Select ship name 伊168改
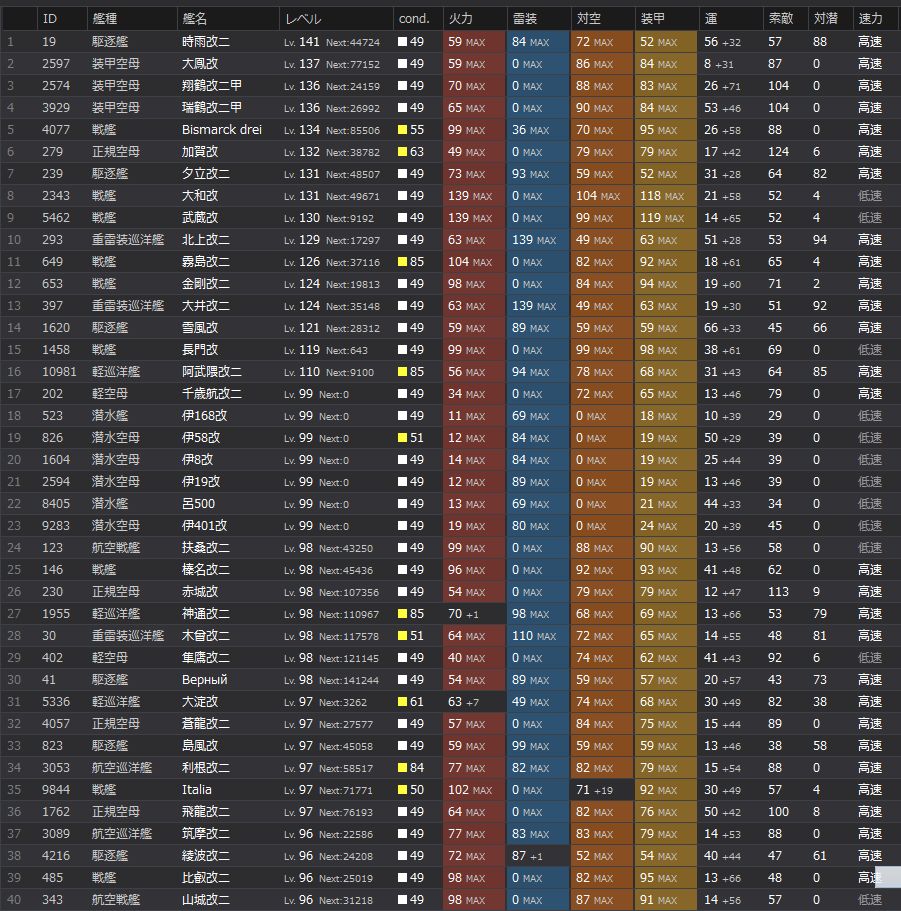Viewport: 901px width, 911px height. coord(204,416)
